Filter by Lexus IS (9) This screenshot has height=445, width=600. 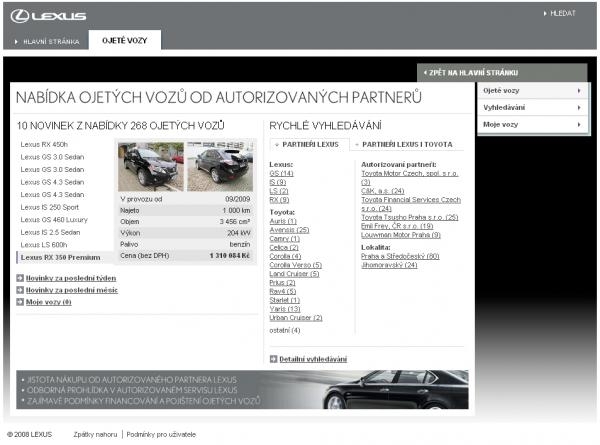(277, 182)
